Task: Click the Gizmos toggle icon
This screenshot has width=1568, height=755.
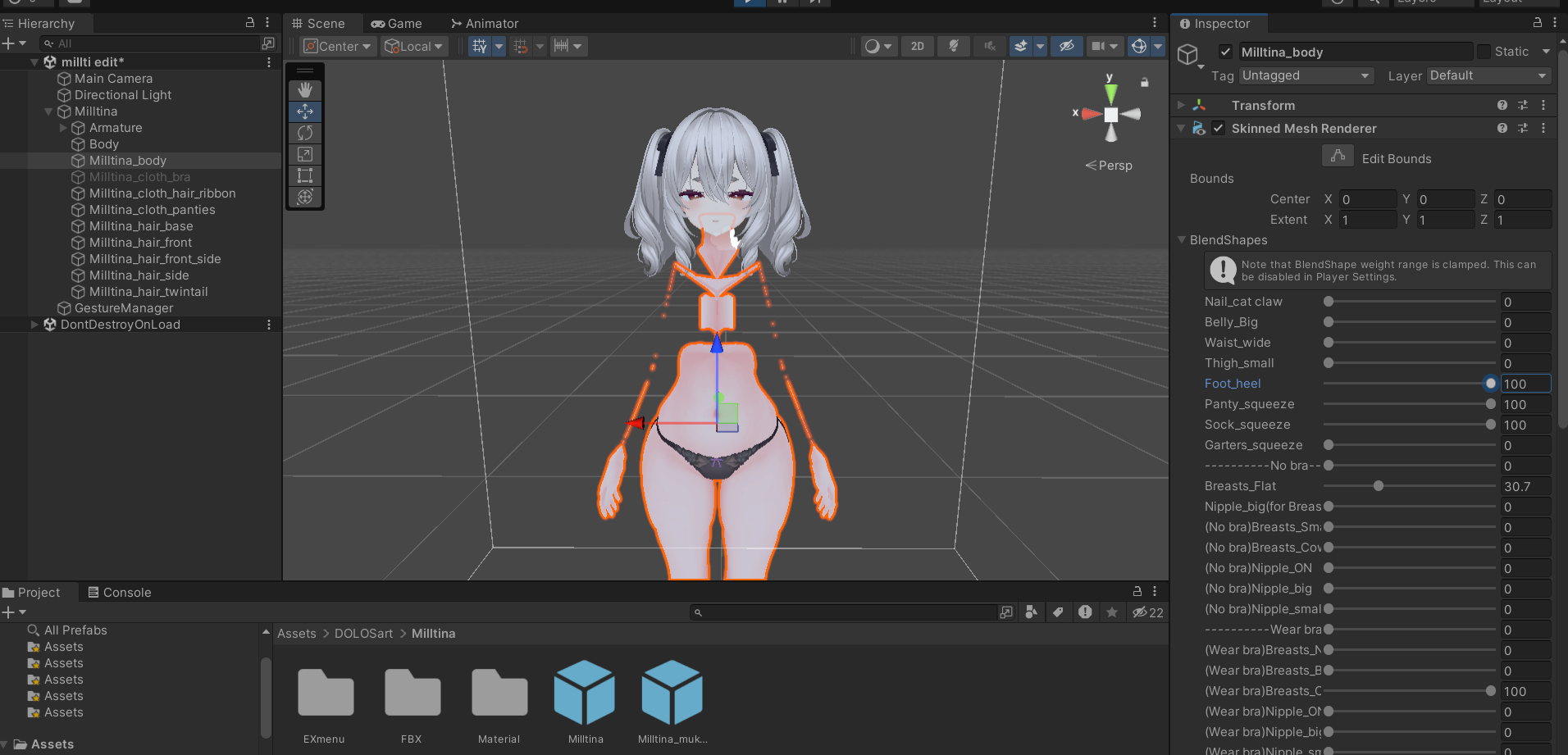Action: (x=1139, y=46)
